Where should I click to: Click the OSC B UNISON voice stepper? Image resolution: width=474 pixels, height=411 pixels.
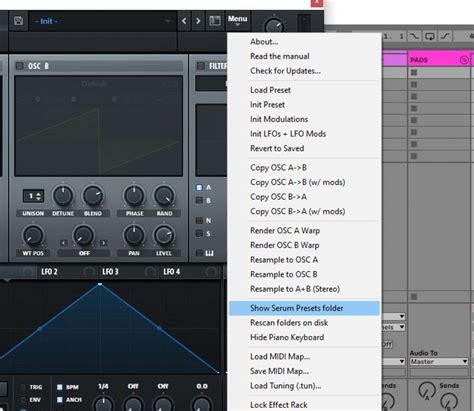point(33,196)
